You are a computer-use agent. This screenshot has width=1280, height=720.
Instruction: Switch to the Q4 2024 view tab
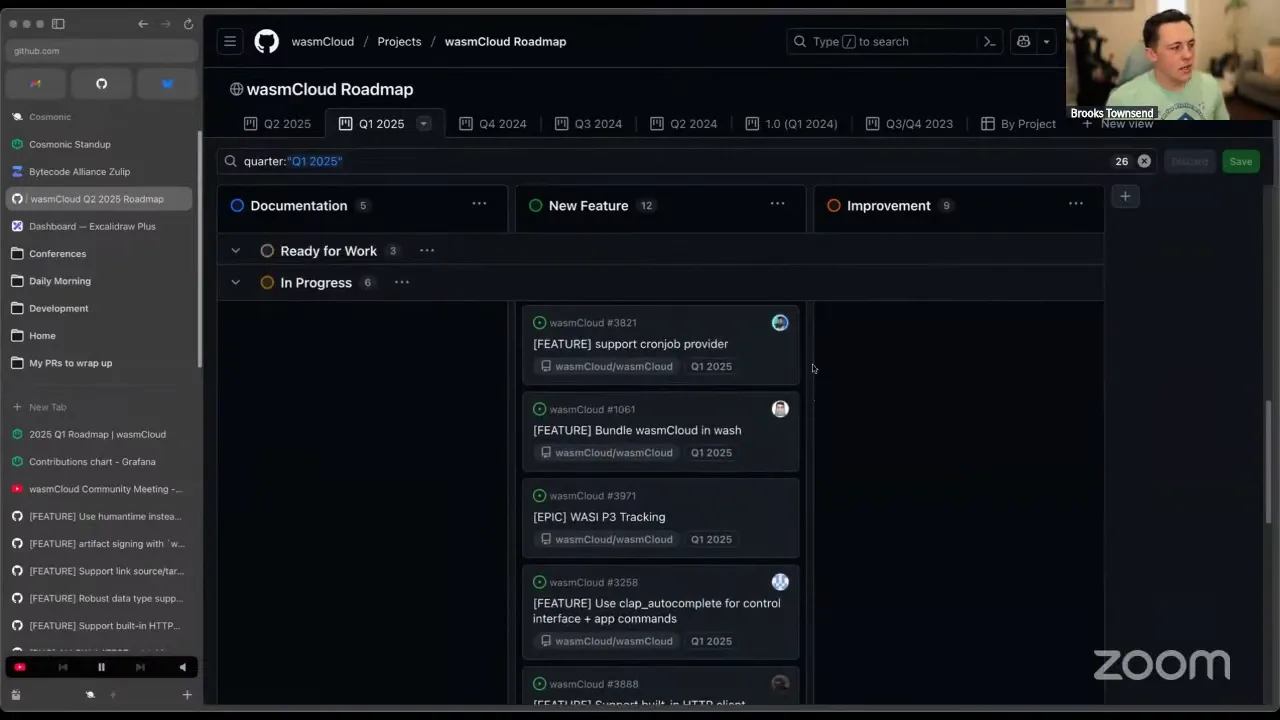pos(492,124)
